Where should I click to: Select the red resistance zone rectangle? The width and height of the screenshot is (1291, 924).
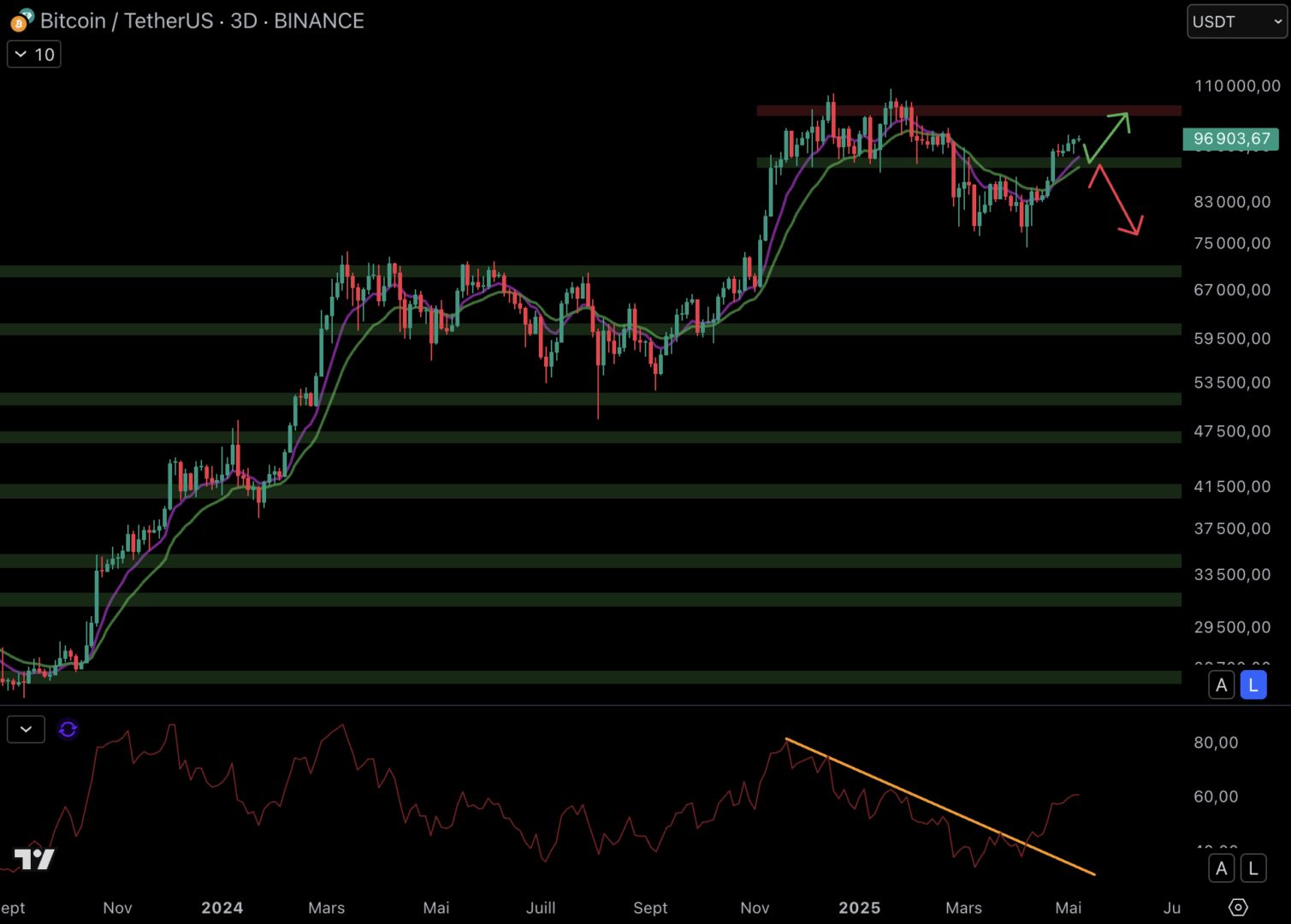click(968, 110)
